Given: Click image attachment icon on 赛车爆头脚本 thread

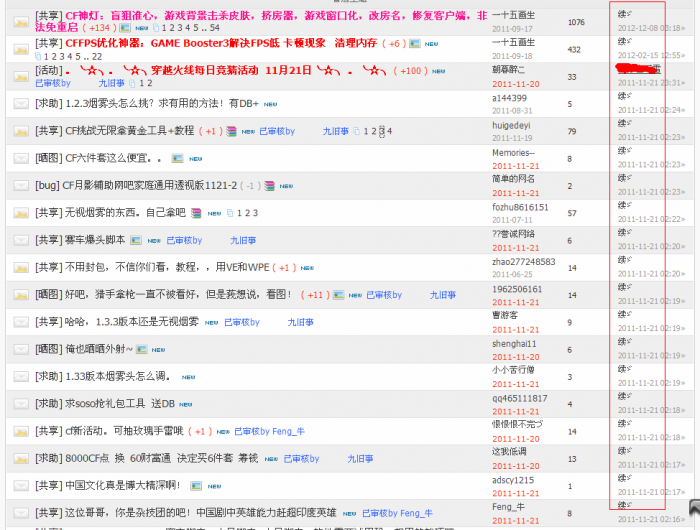Looking at the screenshot, I should point(136,241).
